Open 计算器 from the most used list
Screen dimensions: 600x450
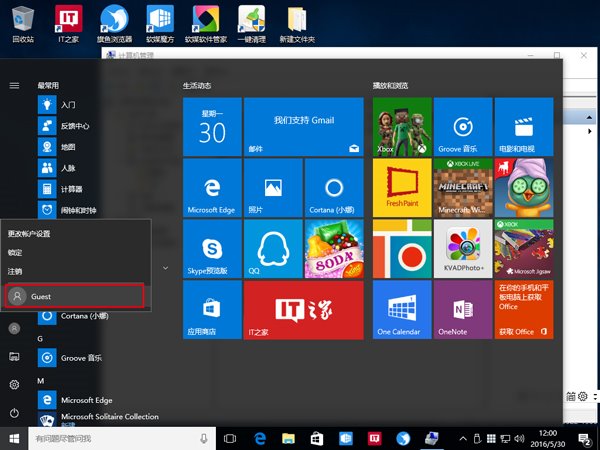point(74,188)
